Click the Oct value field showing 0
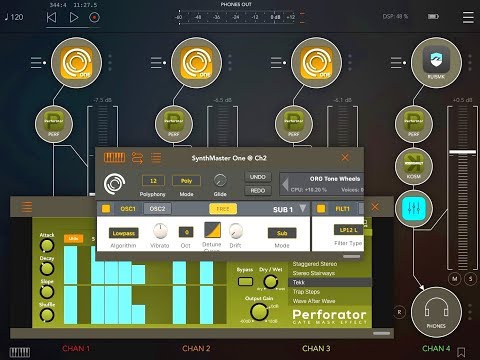Image resolution: width=480 pixels, height=360 pixels. 186,232
